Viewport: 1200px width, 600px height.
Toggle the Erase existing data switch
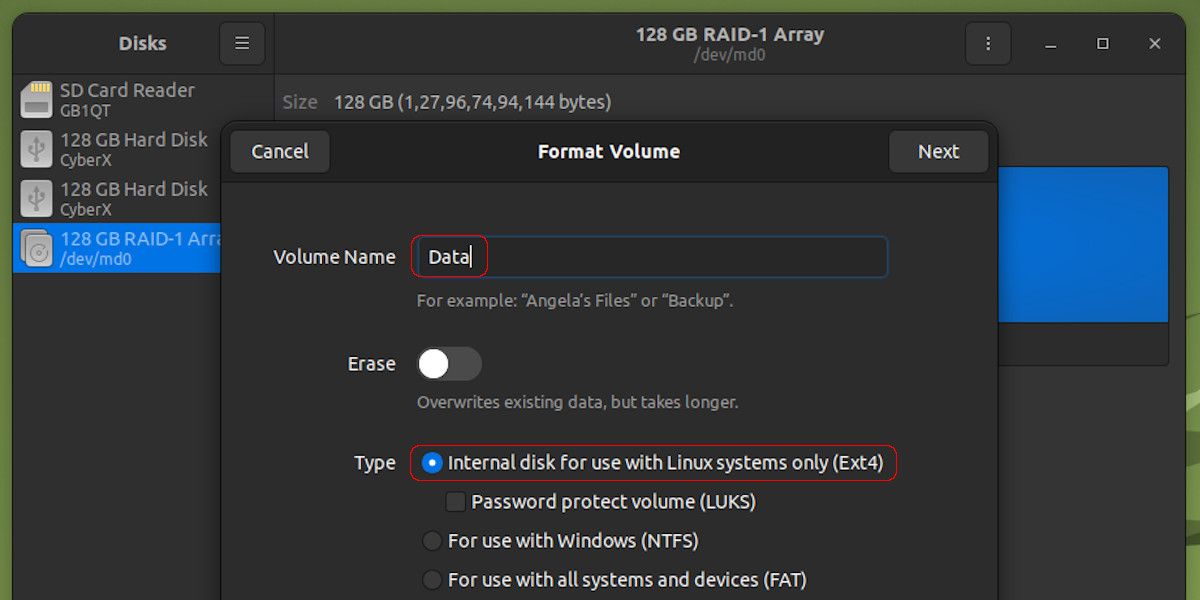(x=448, y=363)
